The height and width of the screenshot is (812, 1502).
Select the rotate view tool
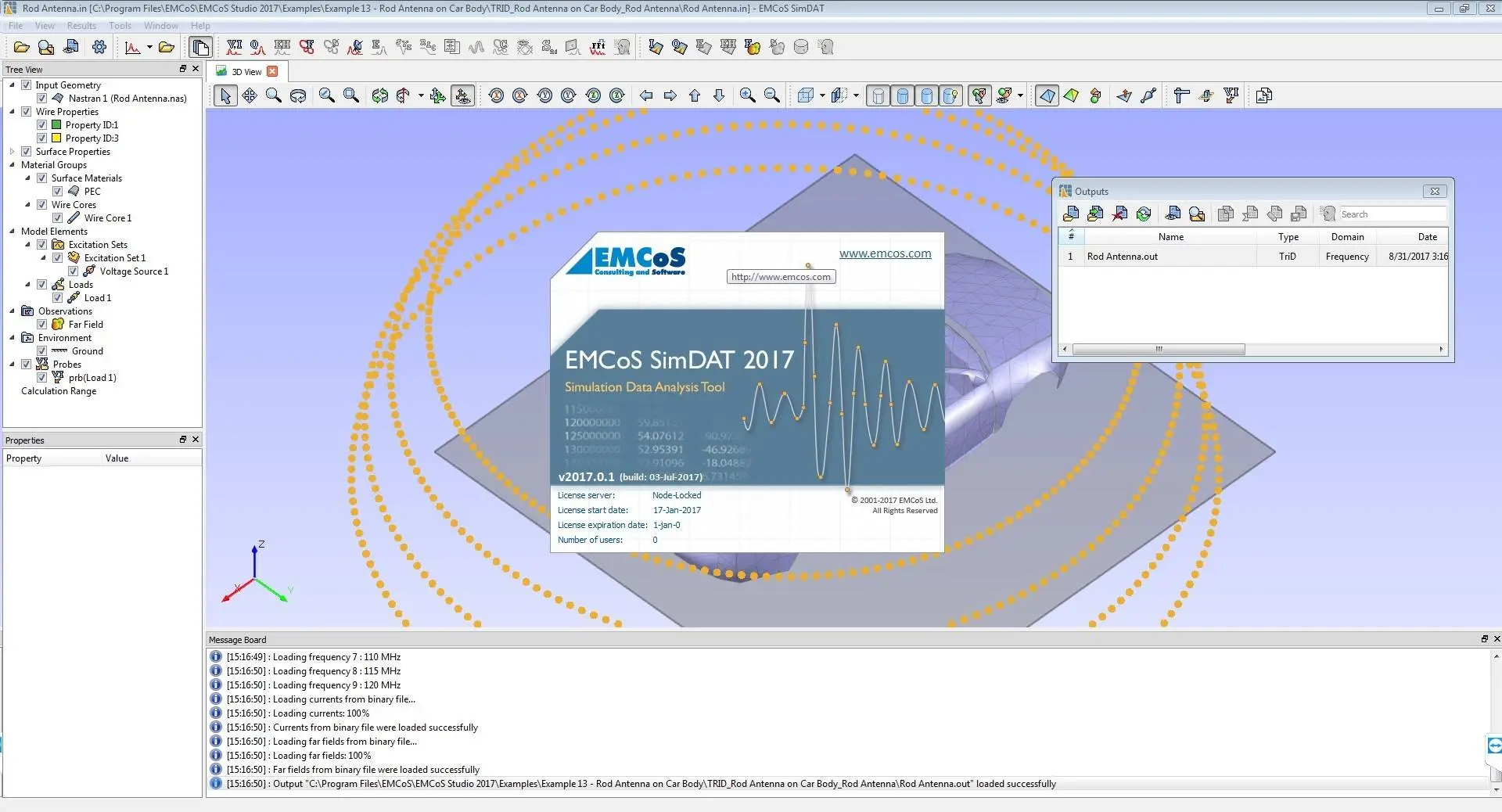point(298,95)
